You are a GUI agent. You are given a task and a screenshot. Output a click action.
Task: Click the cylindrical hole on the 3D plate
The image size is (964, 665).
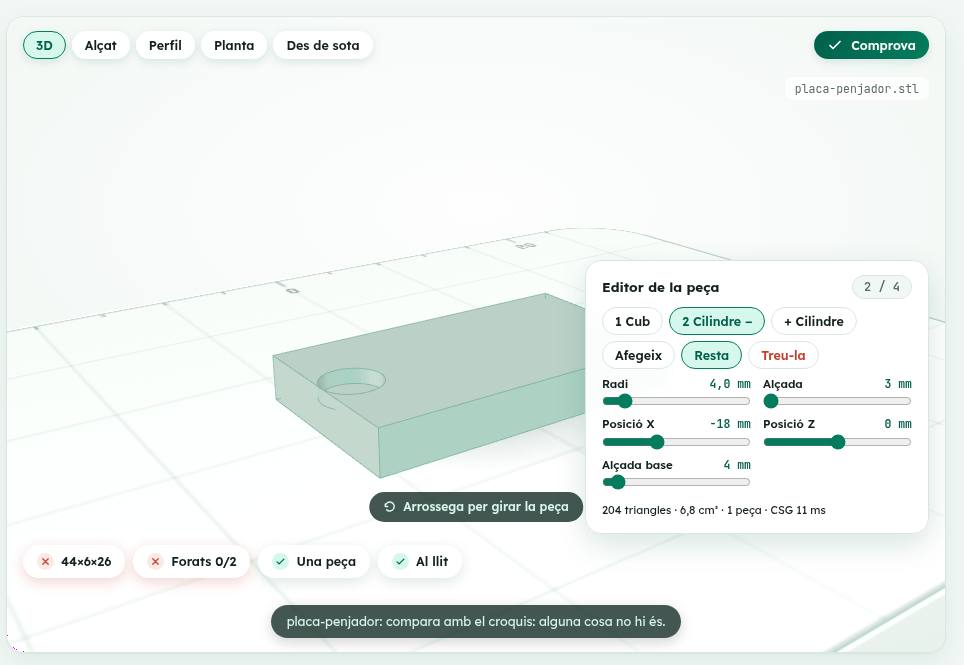click(x=351, y=382)
